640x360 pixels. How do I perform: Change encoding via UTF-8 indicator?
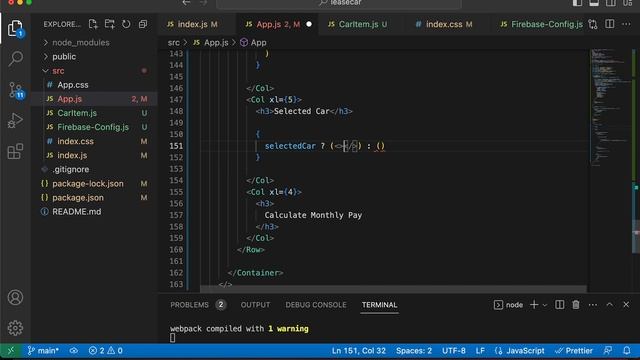pyautogui.click(x=453, y=351)
